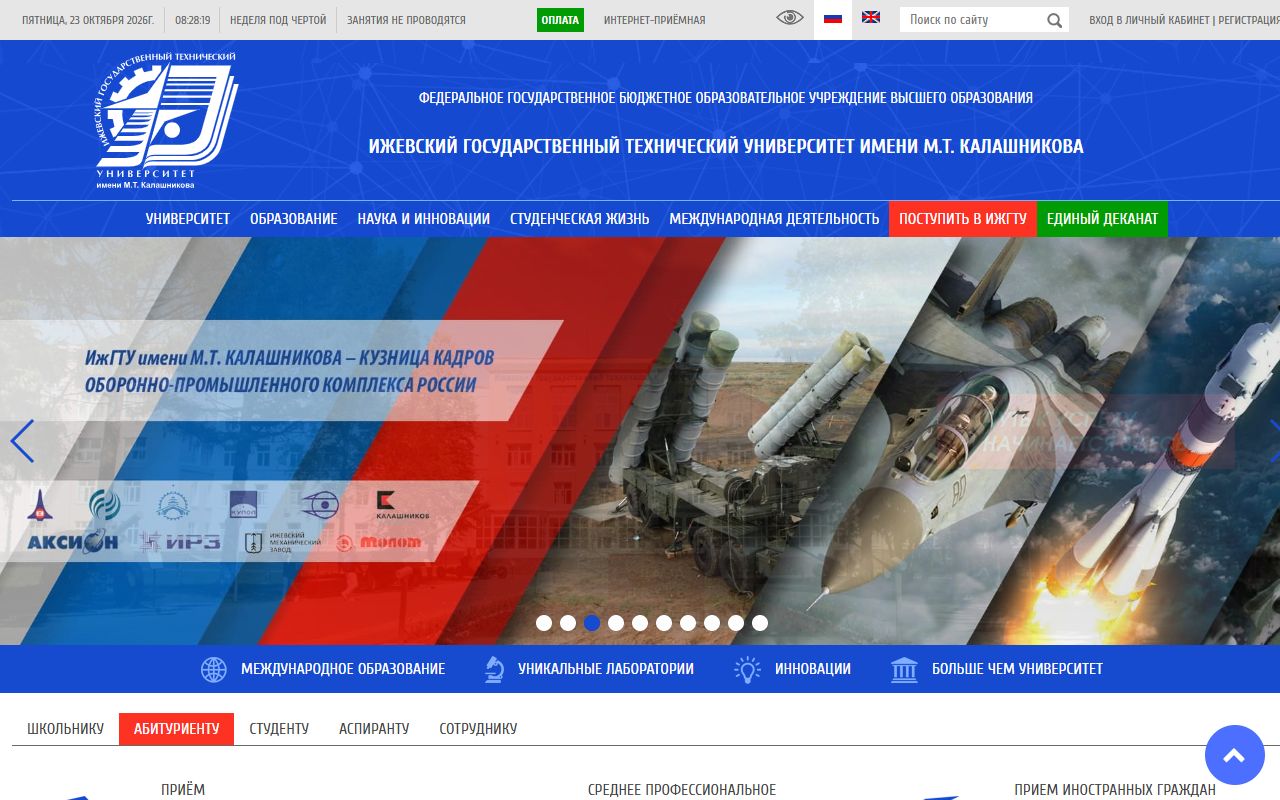Viewport: 1280px width, 800px height.
Task: Click the ИРЗ partner logo
Action: coord(181,542)
